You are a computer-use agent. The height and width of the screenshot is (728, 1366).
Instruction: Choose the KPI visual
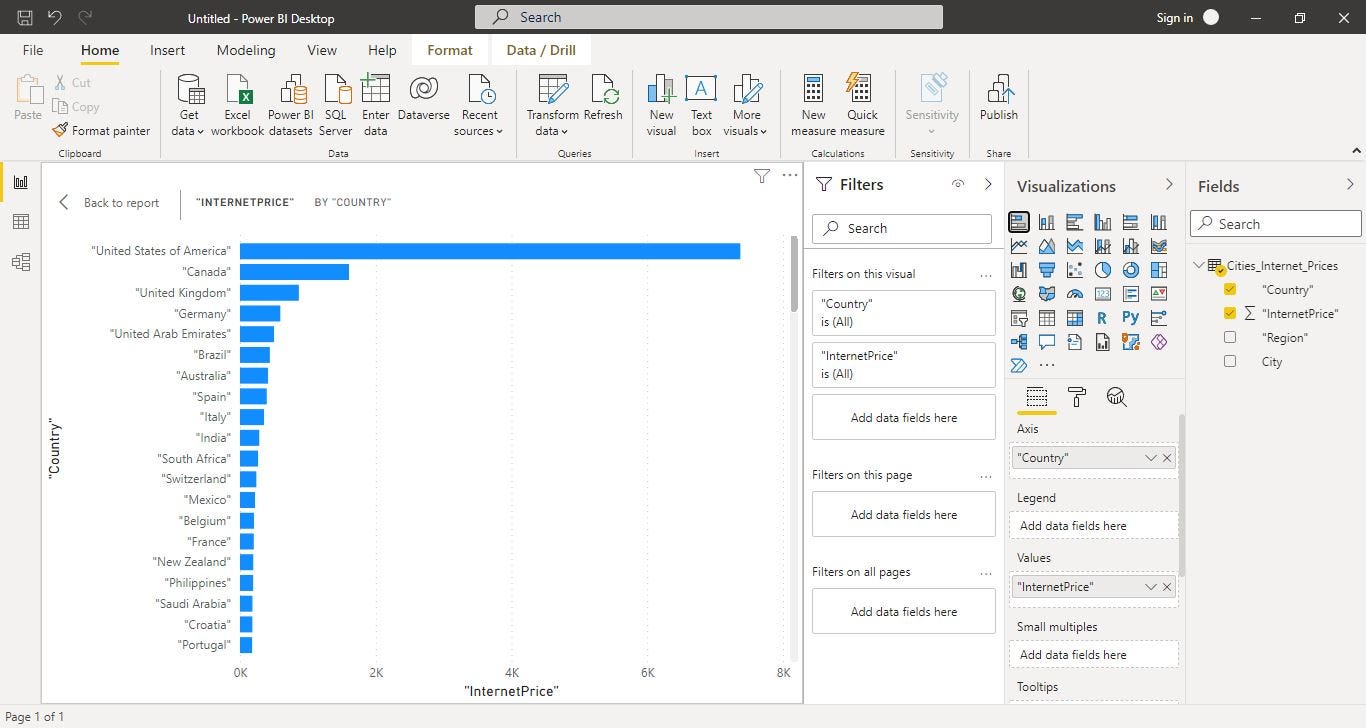[1159, 294]
